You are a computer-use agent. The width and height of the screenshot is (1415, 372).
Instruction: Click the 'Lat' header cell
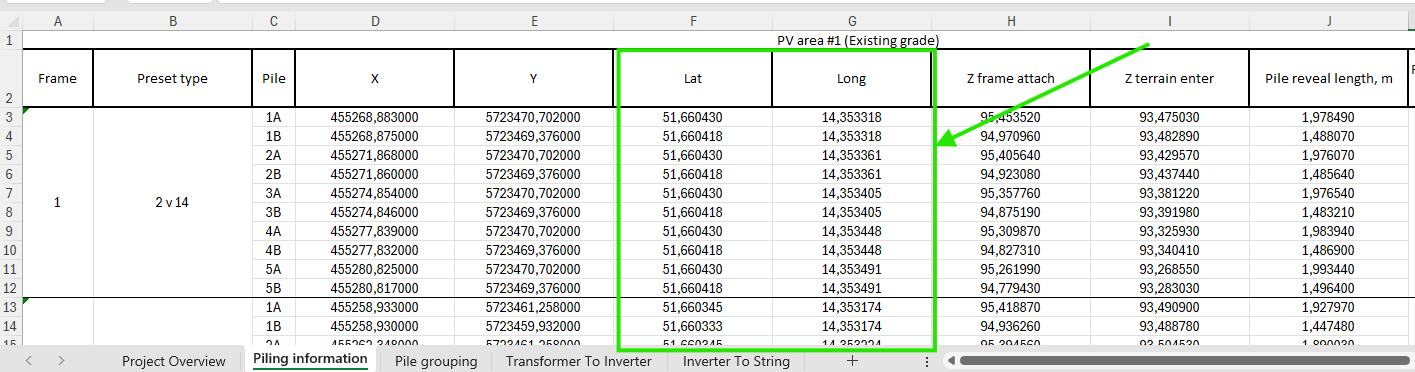tap(693, 79)
